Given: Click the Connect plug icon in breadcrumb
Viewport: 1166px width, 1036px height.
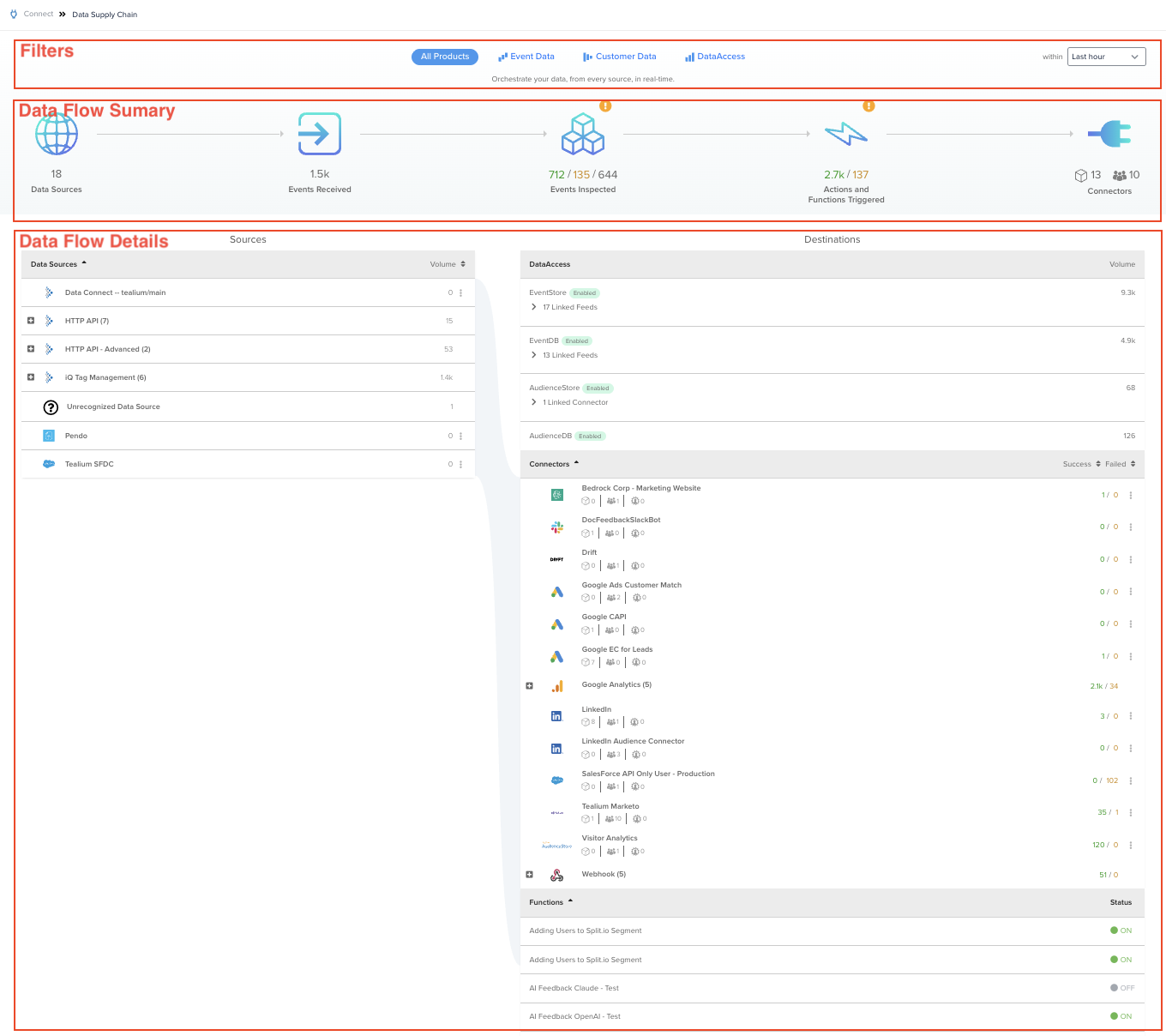Looking at the screenshot, I should click(x=14, y=15).
